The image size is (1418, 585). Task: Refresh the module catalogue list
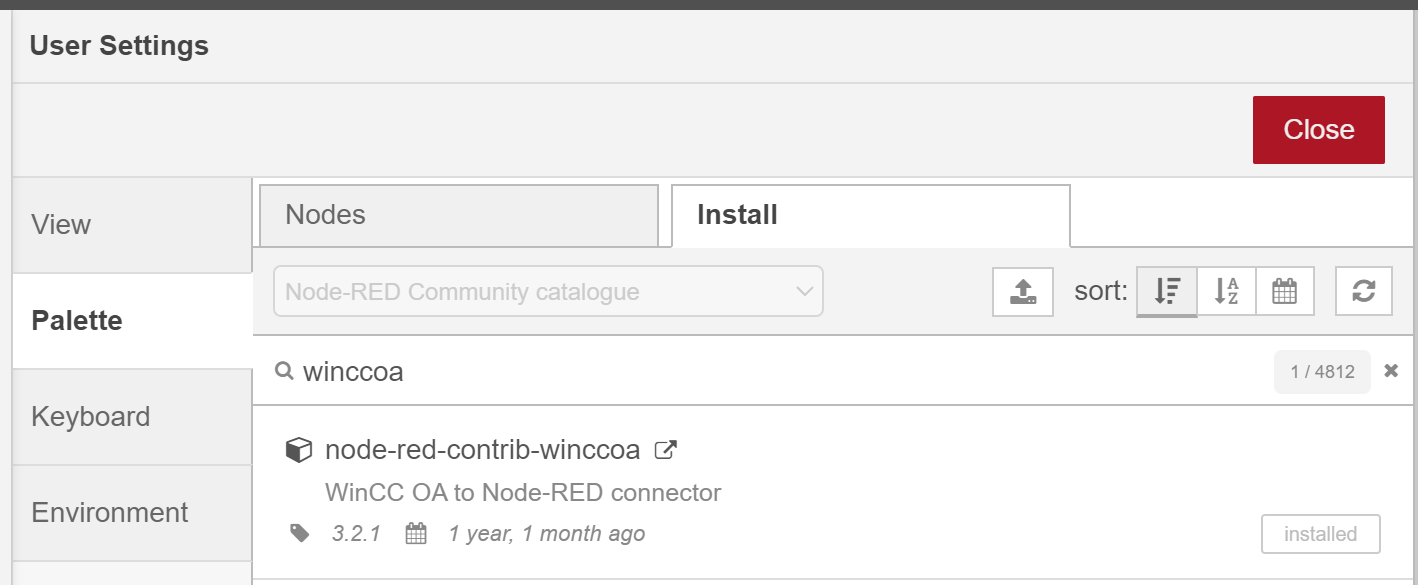point(1364,291)
